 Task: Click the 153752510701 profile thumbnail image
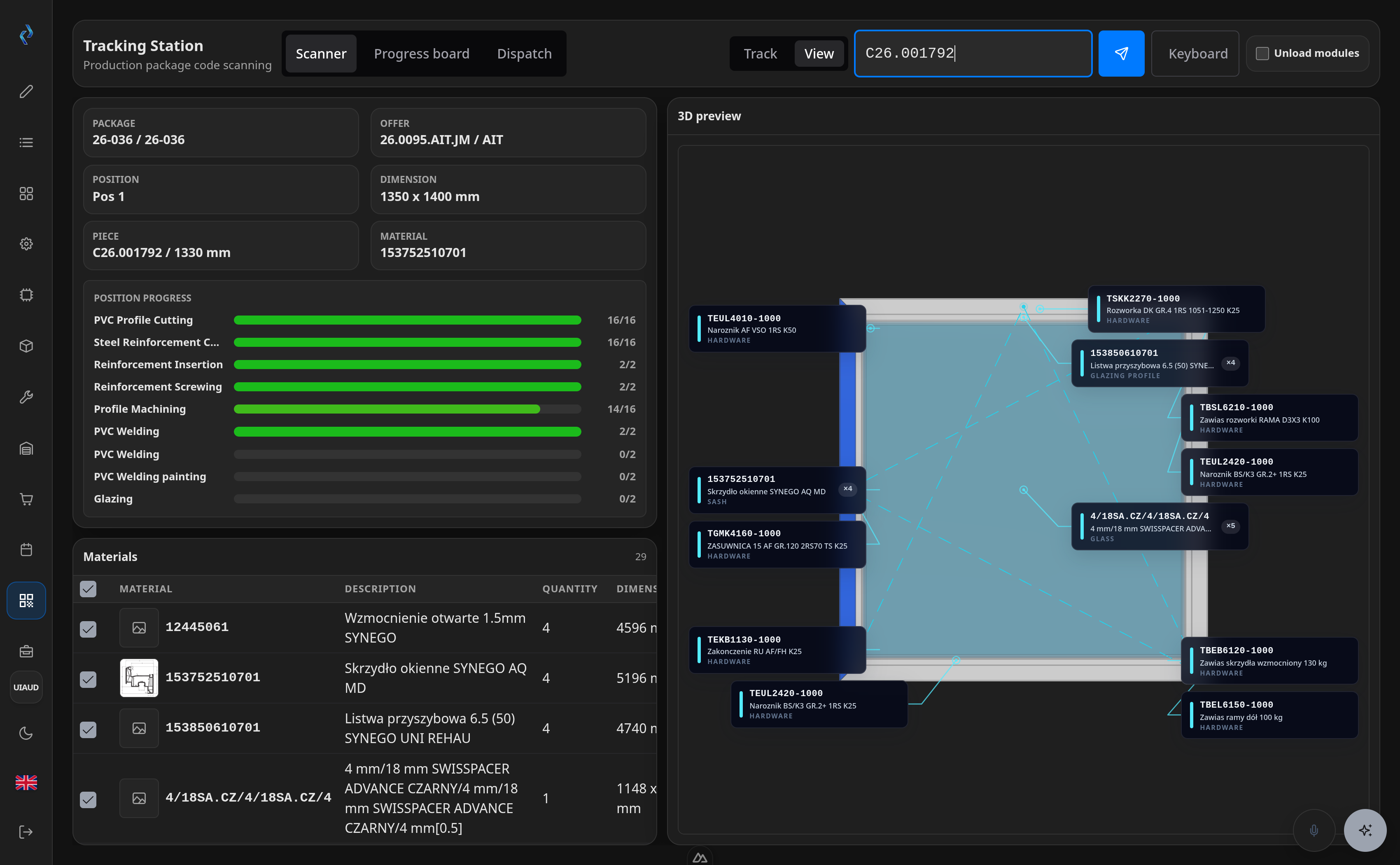(139, 678)
